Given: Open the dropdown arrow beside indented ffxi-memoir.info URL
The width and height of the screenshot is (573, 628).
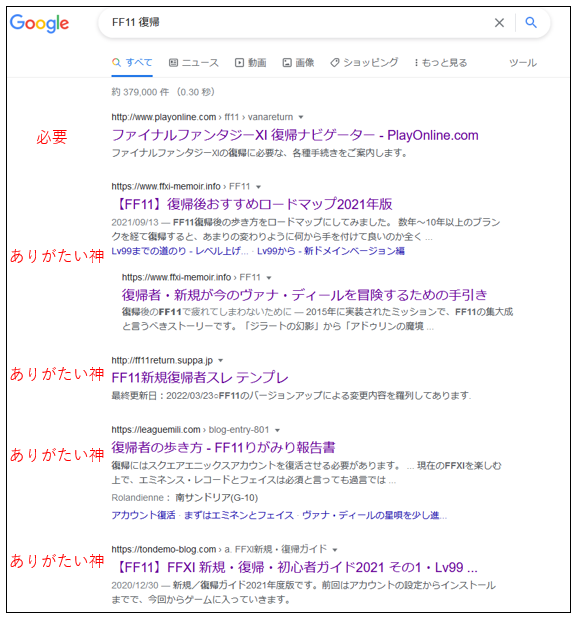Looking at the screenshot, I should click(x=269, y=278).
